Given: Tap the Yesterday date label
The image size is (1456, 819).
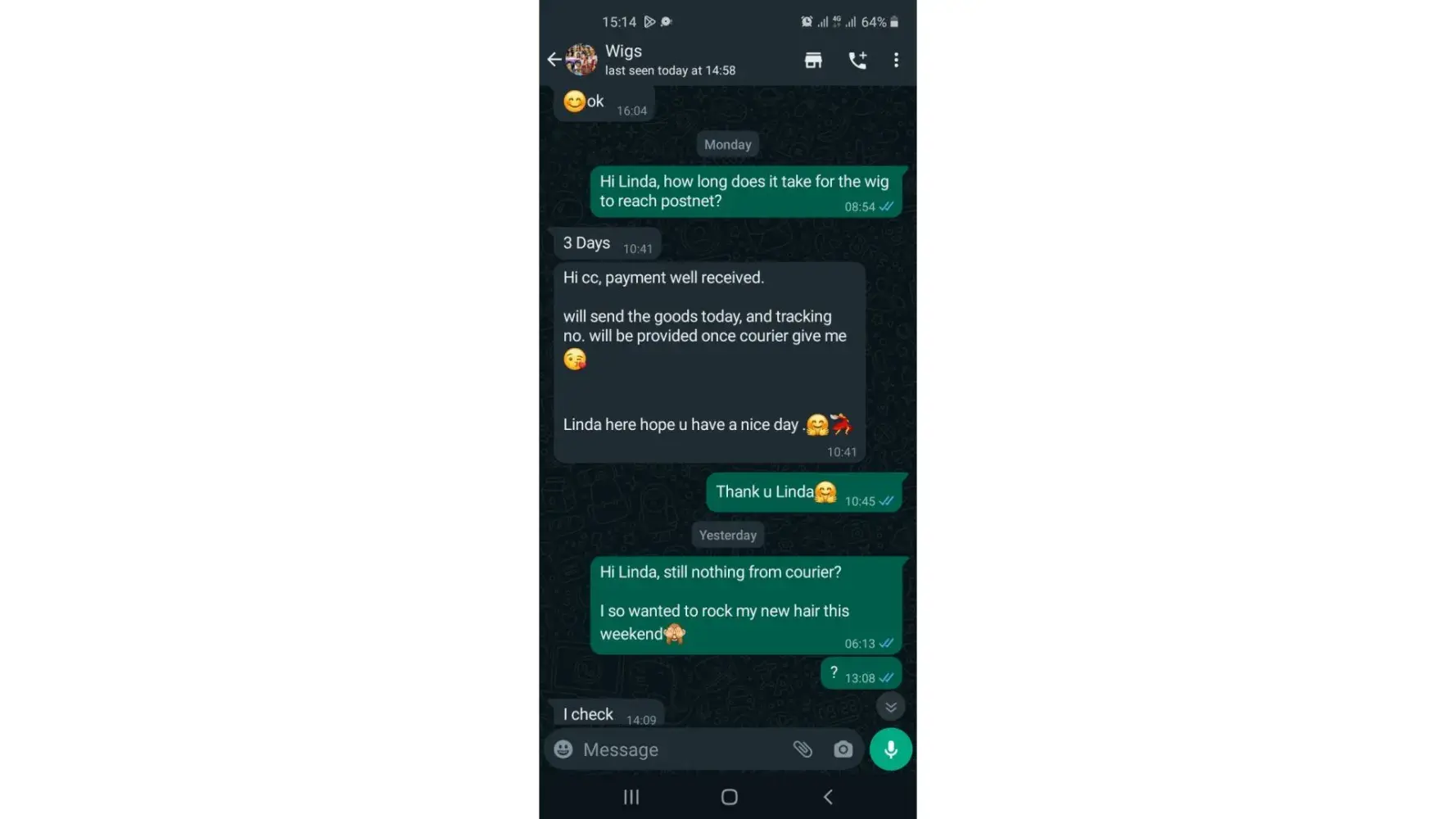Looking at the screenshot, I should coord(728,535).
